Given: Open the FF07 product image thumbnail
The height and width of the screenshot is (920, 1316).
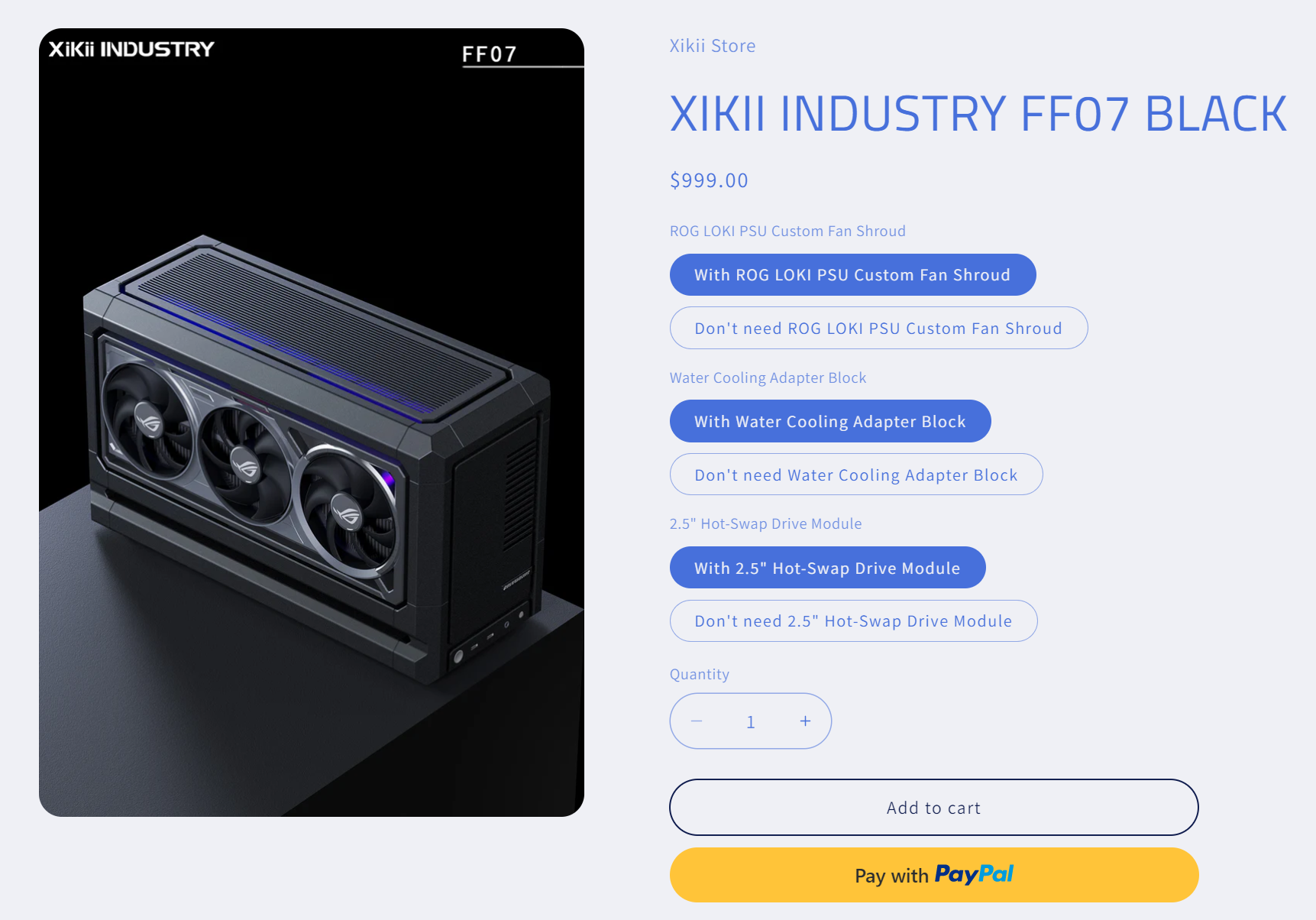Looking at the screenshot, I should (312, 423).
